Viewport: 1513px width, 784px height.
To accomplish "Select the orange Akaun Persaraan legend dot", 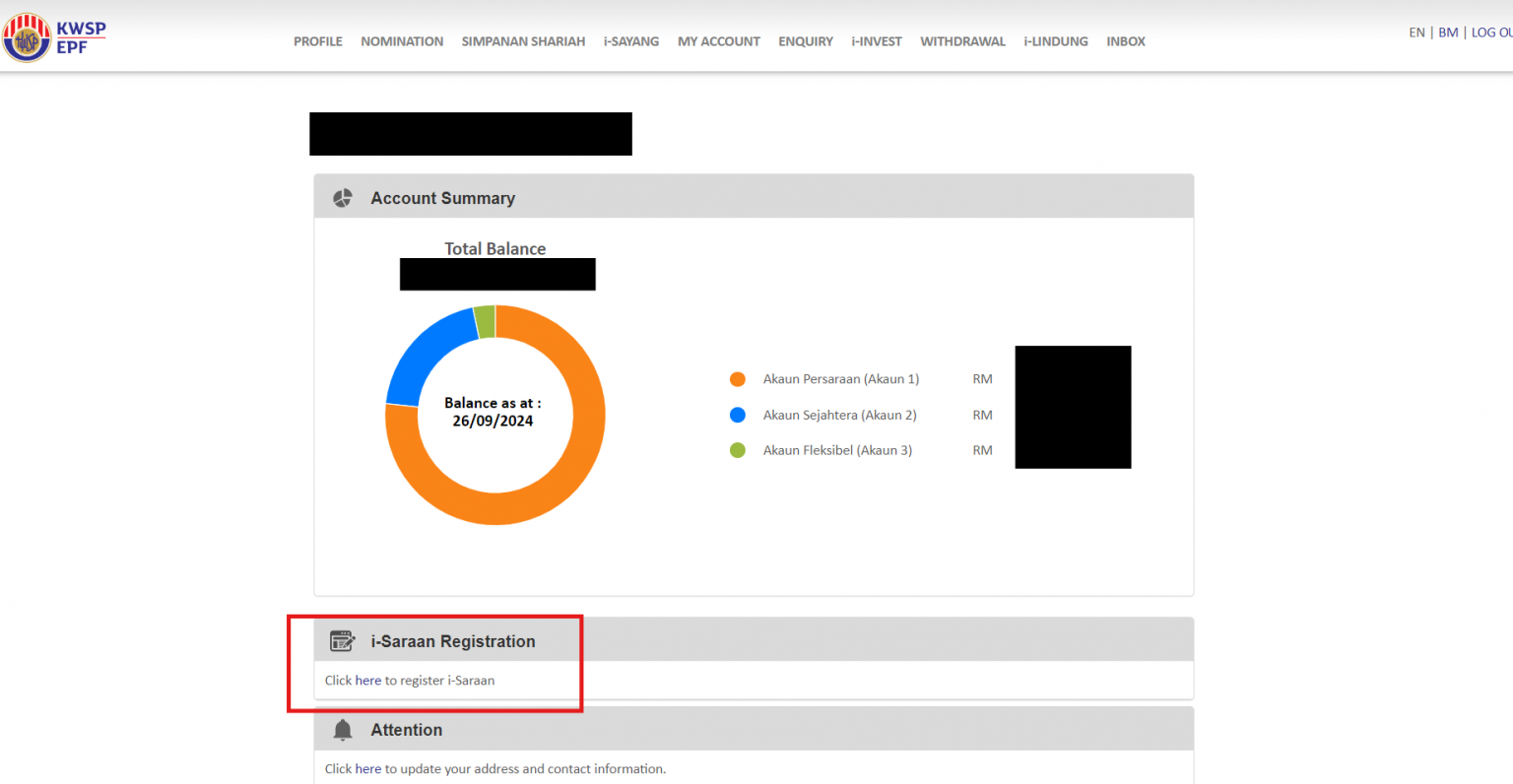I will tap(738, 378).
